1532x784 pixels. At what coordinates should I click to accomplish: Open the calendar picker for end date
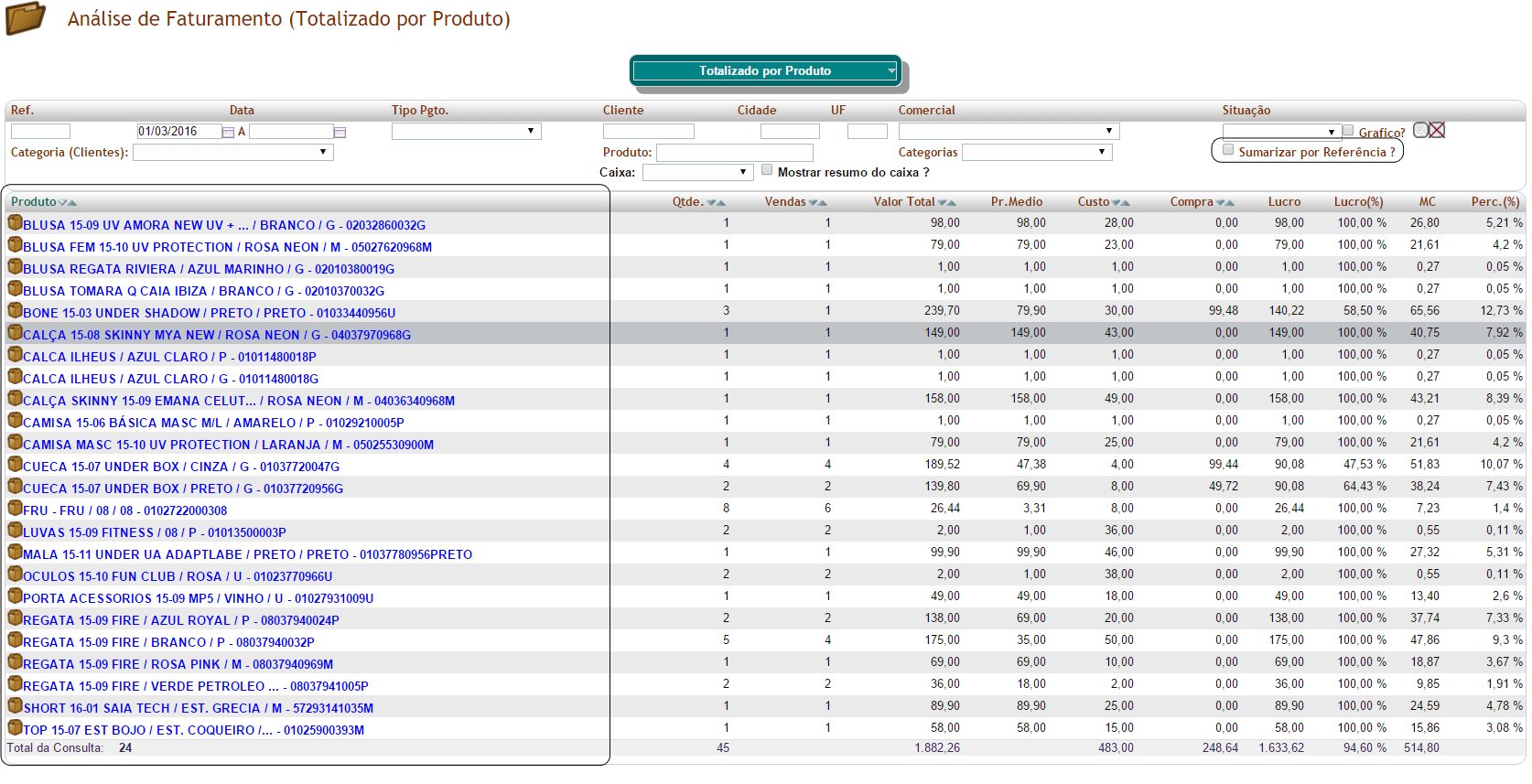coord(340,133)
